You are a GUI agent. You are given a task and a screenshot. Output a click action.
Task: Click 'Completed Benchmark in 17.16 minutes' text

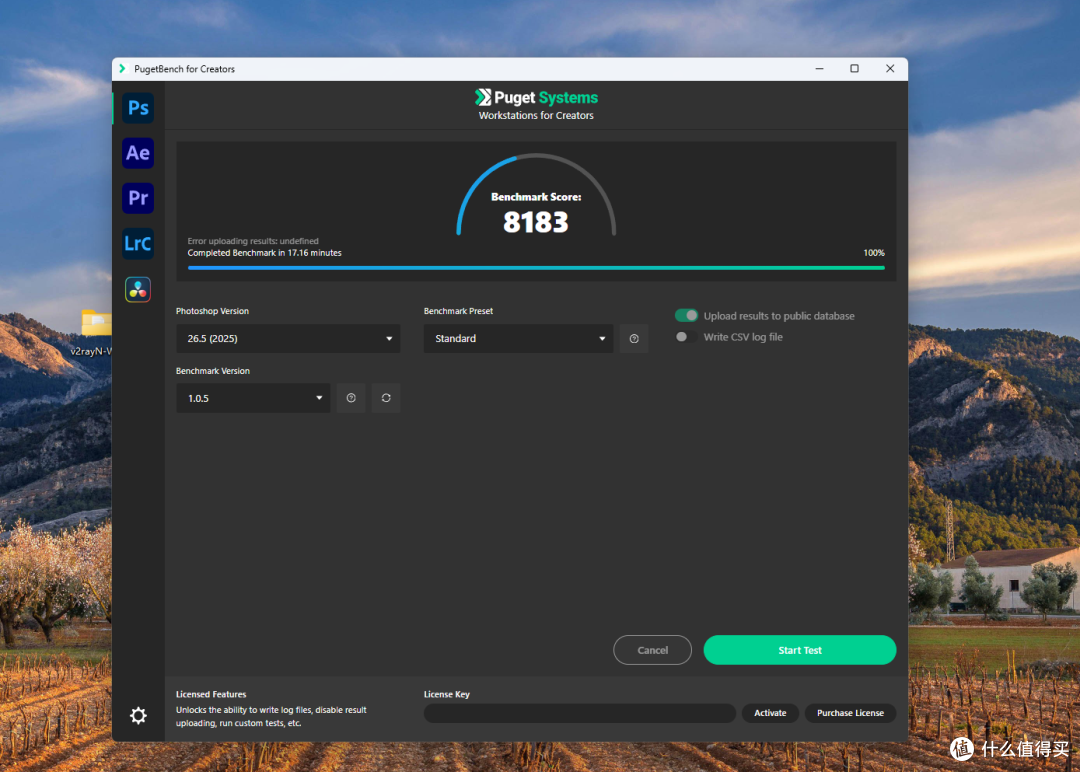pyautogui.click(x=264, y=253)
